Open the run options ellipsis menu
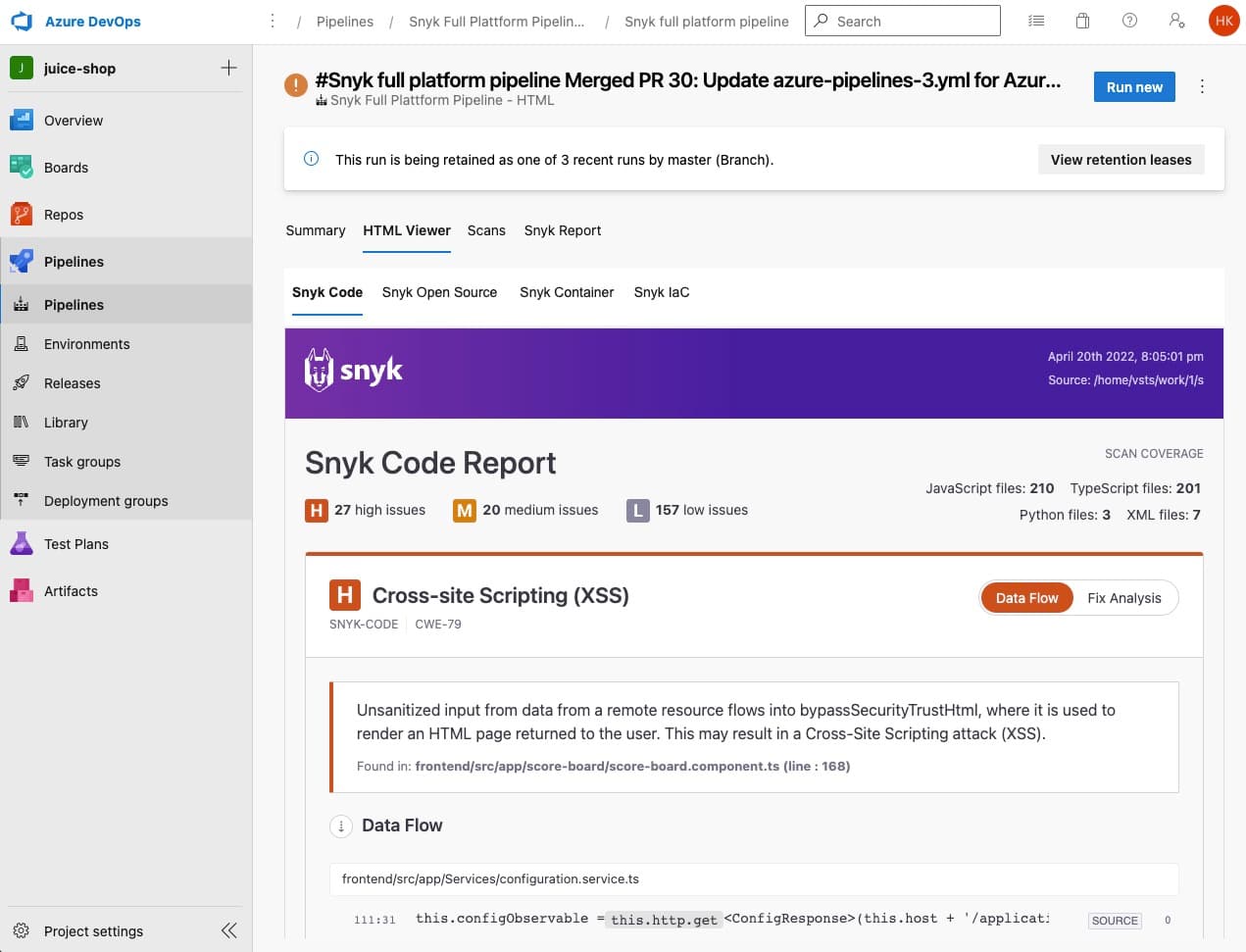Image resolution: width=1246 pixels, height=952 pixels. [1202, 86]
